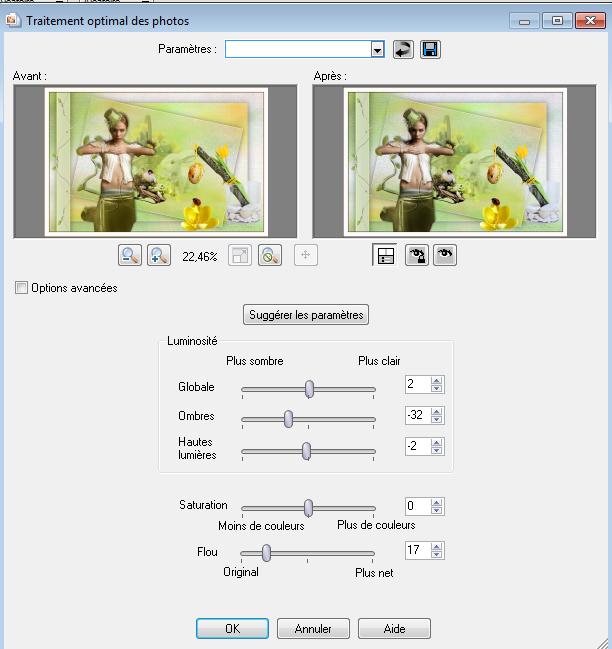Click the Hautes lumières slider handle
Viewport: 612px width, 649px height.
coord(306,451)
